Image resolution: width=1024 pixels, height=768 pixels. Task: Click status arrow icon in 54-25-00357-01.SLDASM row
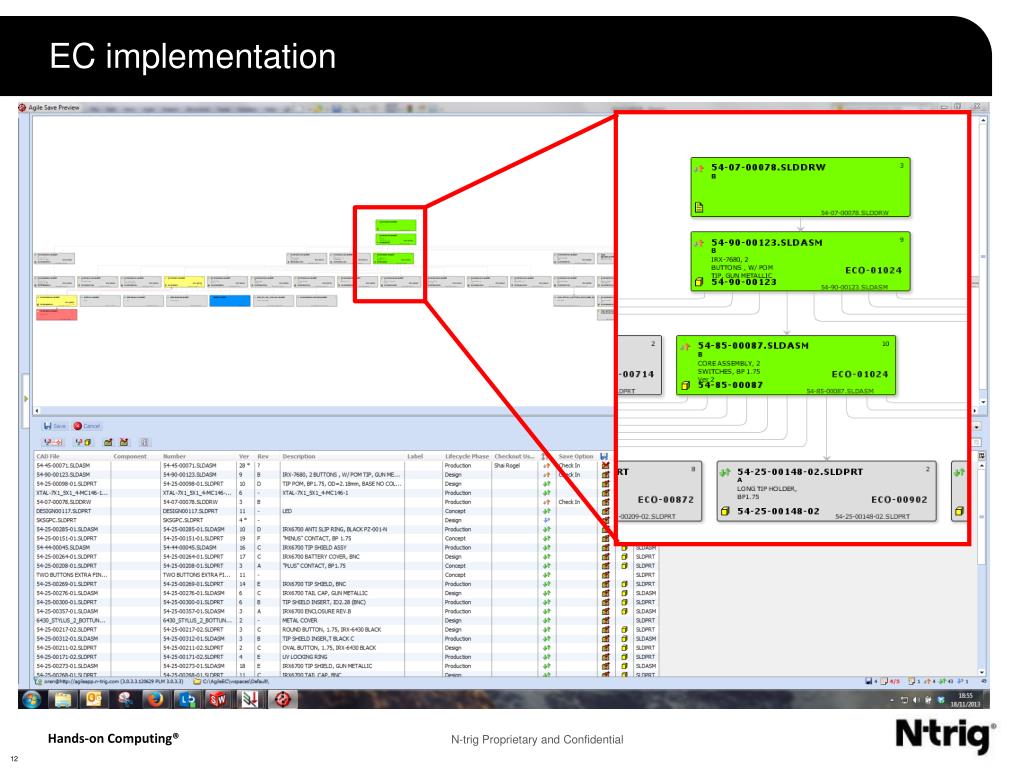pyautogui.click(x=547, y=611)
